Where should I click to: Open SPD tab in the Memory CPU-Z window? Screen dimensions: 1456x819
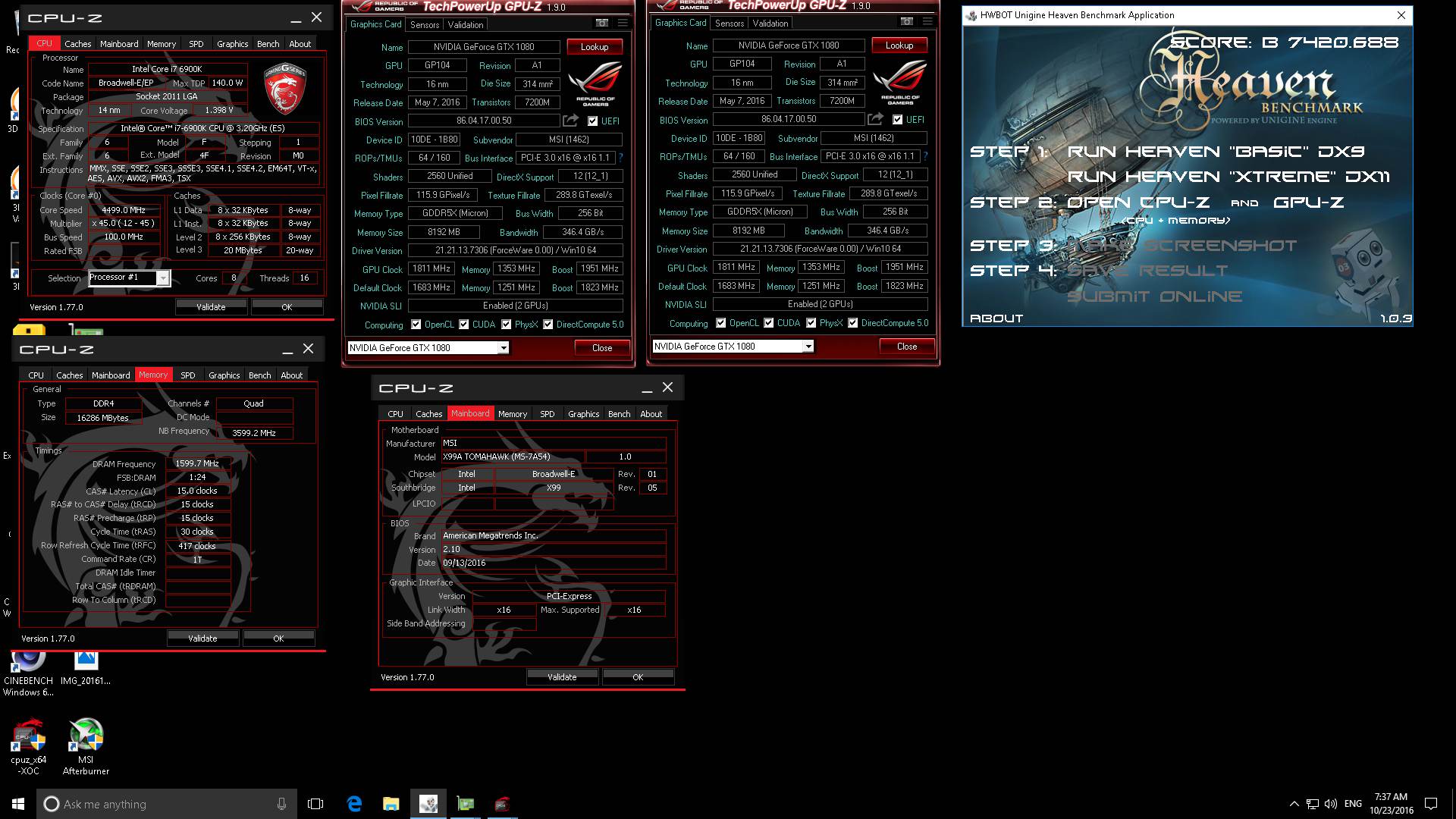tap(188, 375)
